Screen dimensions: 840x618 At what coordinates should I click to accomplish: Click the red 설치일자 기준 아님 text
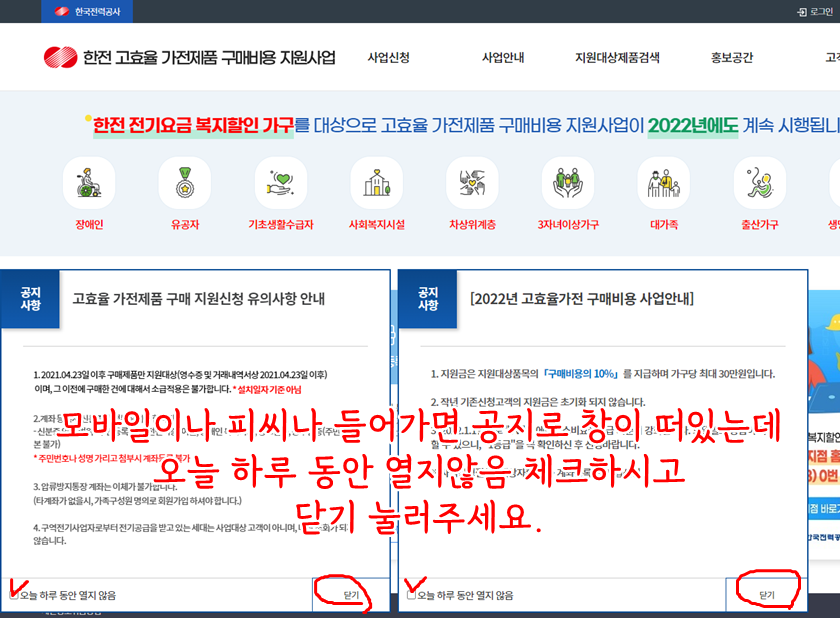(x=267, y=389)
